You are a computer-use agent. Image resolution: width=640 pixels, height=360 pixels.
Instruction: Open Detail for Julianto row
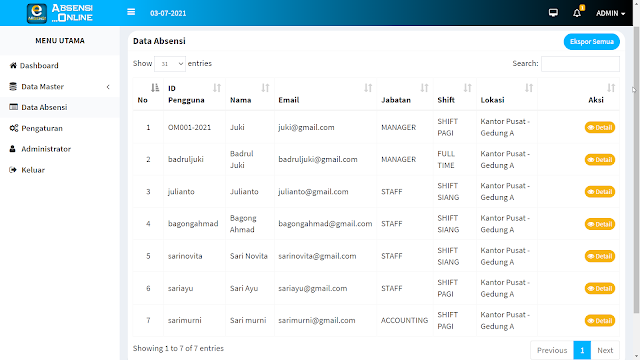point(600,192)
